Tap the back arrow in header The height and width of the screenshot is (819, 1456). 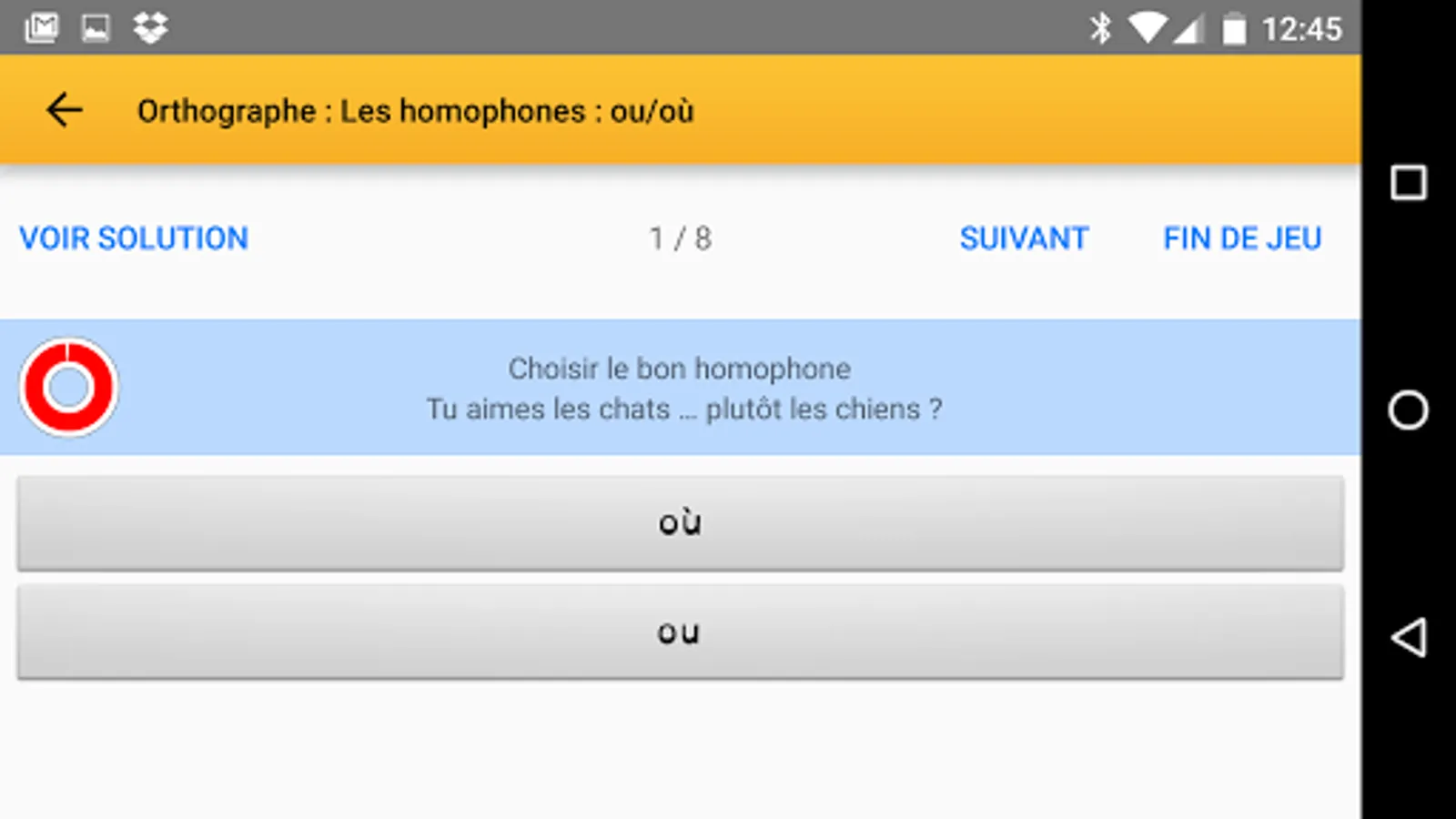[x=65, y=111]
